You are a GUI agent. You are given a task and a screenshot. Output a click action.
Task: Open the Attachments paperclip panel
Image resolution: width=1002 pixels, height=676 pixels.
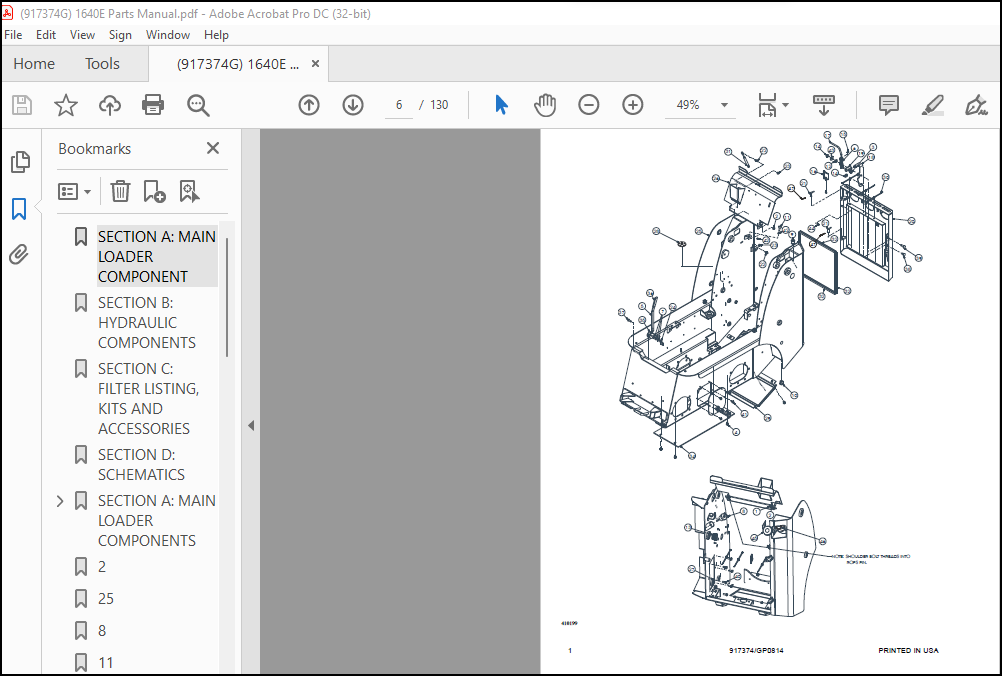pyautogui.click(x=19, y=255)
